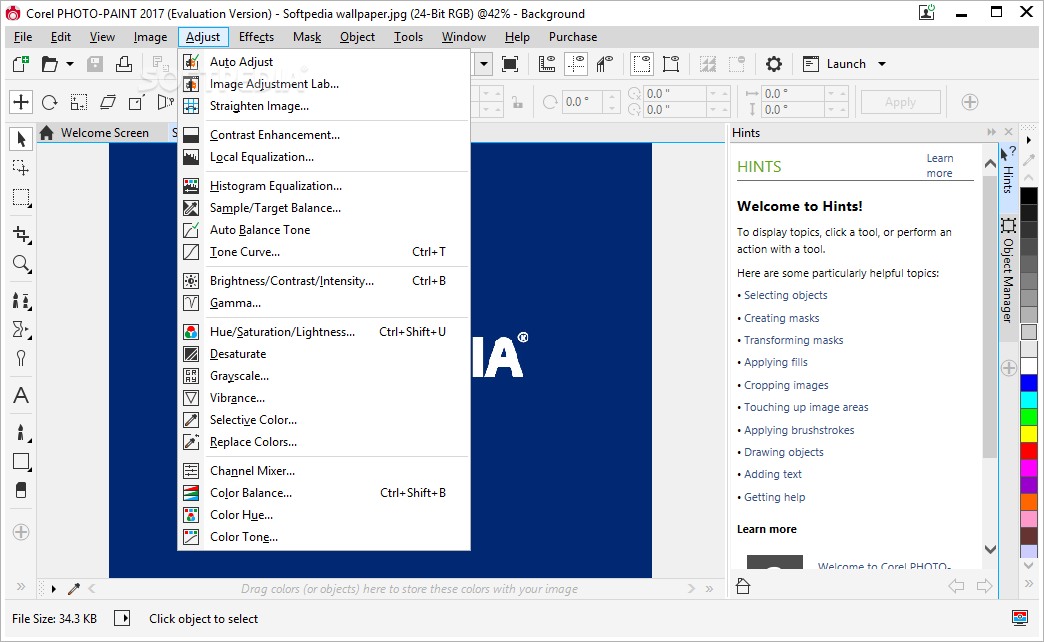The height and width of the screenshot is (642, 1044).
Task: Choose Tone Curve from Adjust menu
Action: click(322, 252)
